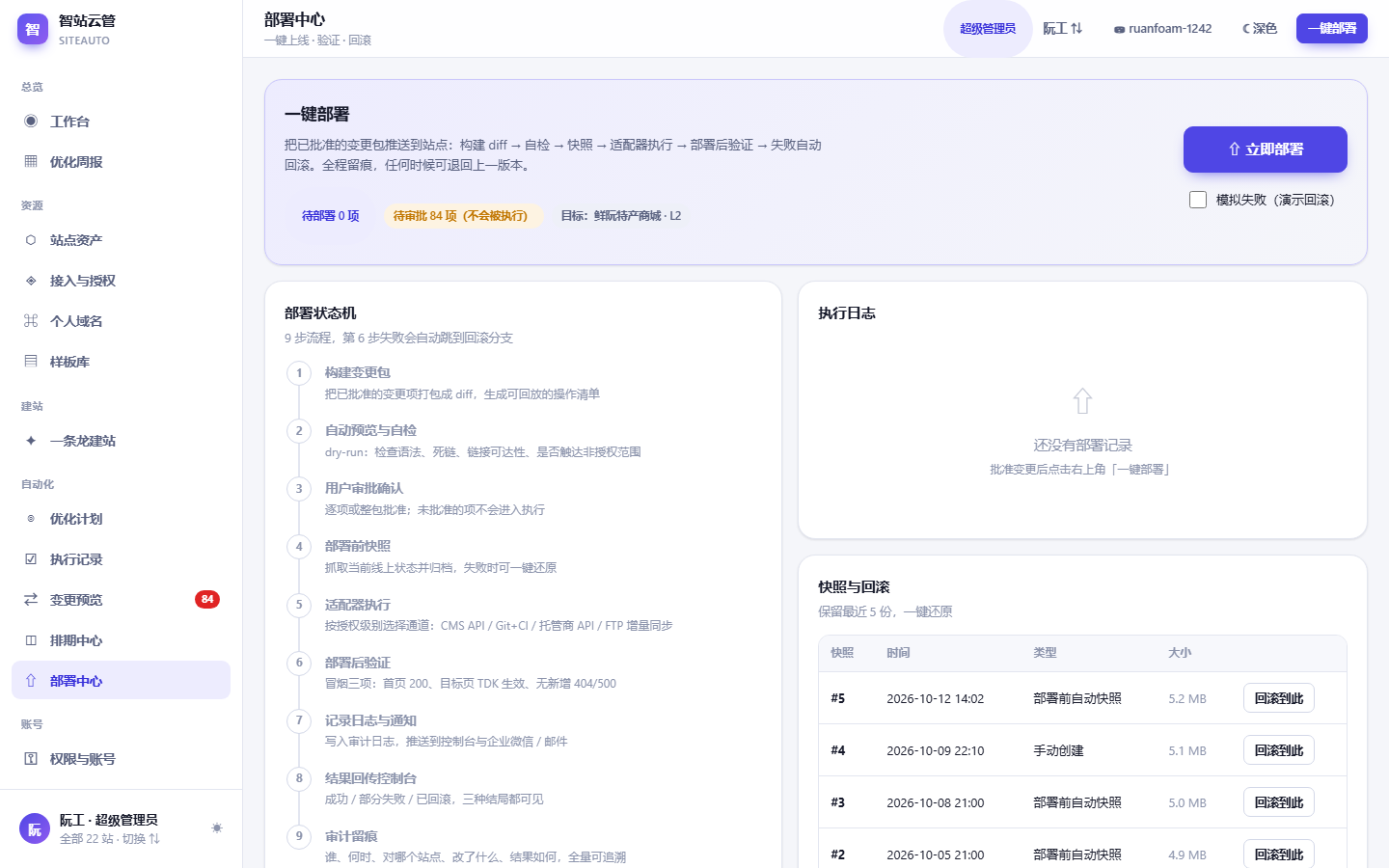Click the 立即部署 button
1389x868 pixels.
[x=1266, y=149]
